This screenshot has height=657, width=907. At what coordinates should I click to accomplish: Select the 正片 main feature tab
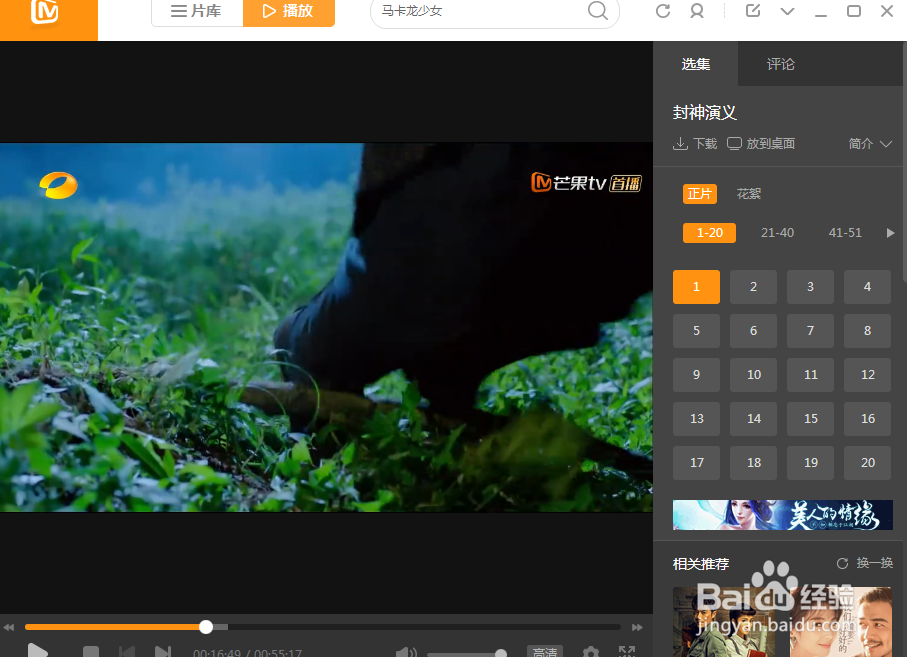point(699,194)
